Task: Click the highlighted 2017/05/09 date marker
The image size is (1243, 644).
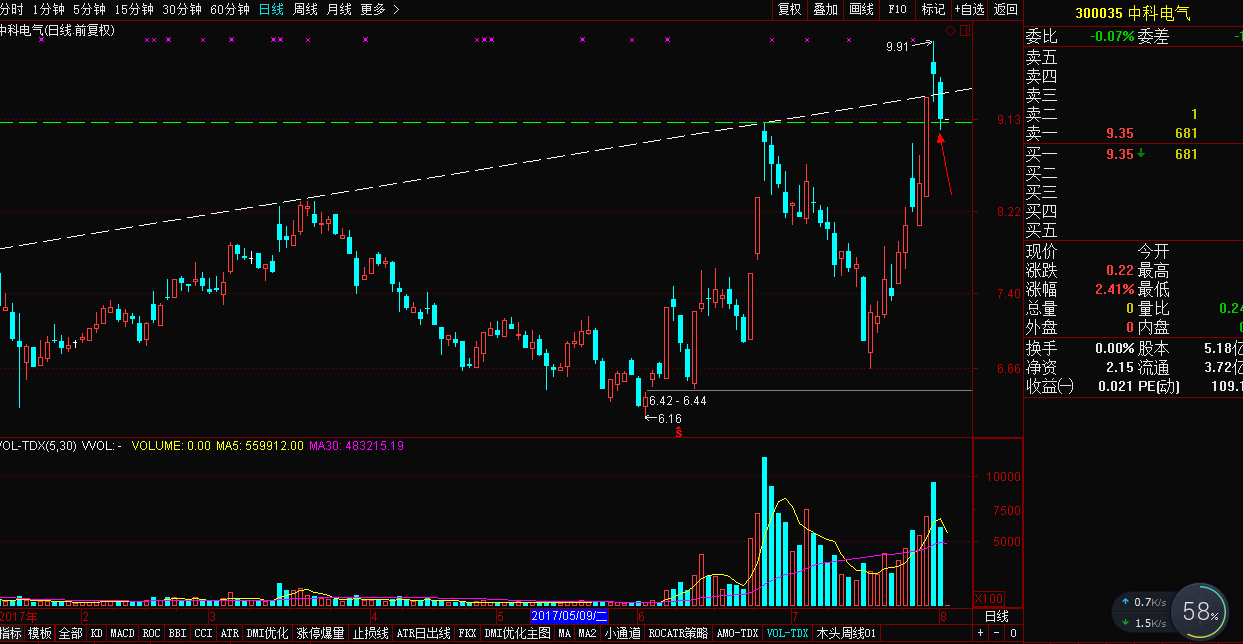Action: click(x=569, y=616)
